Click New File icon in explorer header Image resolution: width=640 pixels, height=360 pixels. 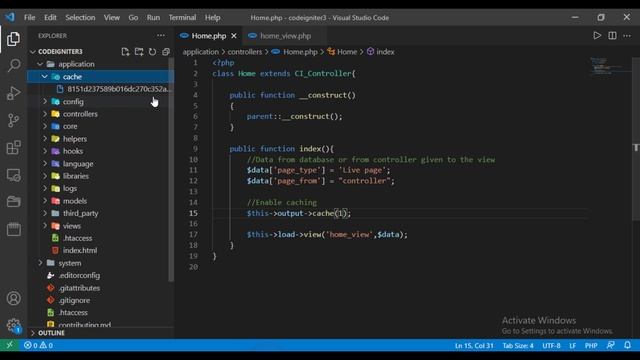[x=125, y=51]
